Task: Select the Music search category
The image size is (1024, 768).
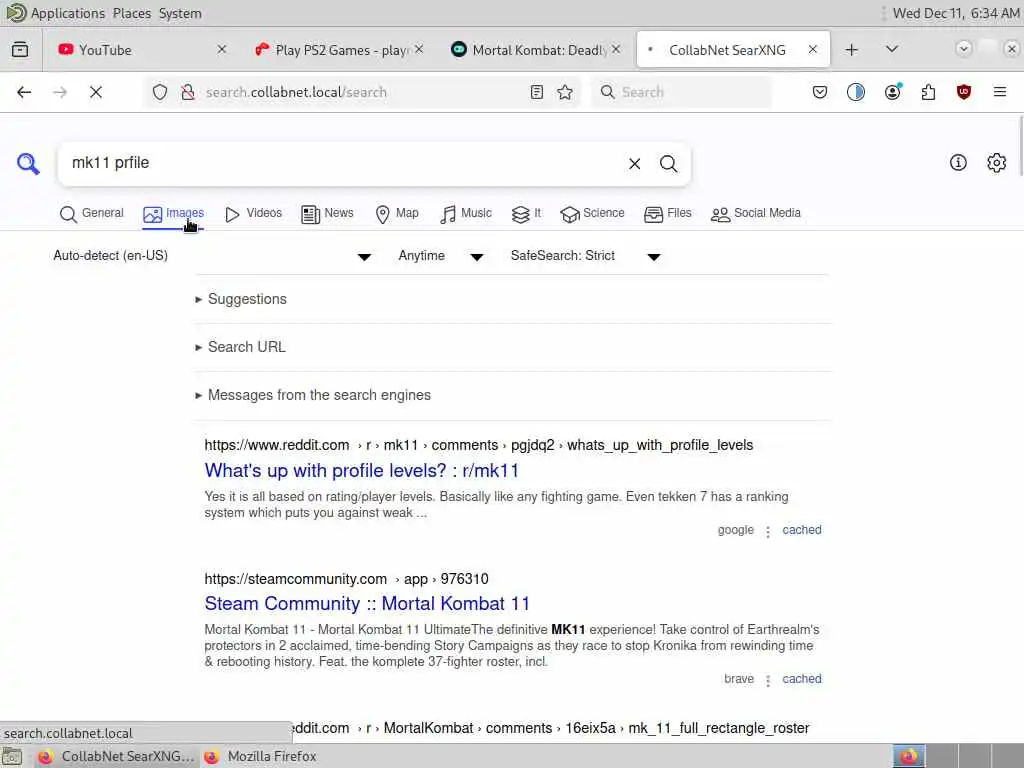Action: (x=466, y=214)
